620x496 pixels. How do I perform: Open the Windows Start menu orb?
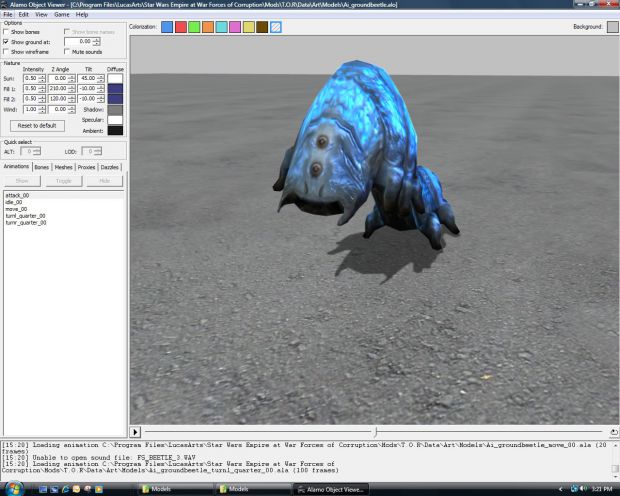[x=15, y=489]
